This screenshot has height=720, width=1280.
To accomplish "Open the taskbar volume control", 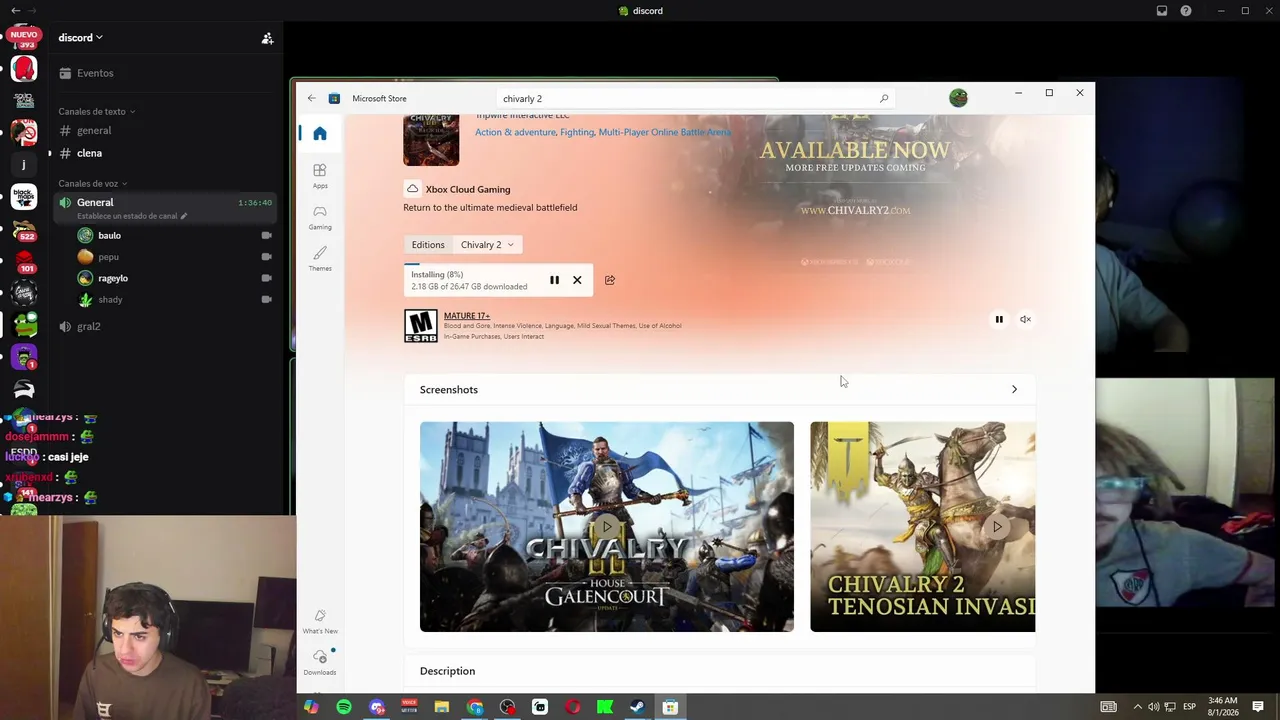I will click(x=1153, y=707).
